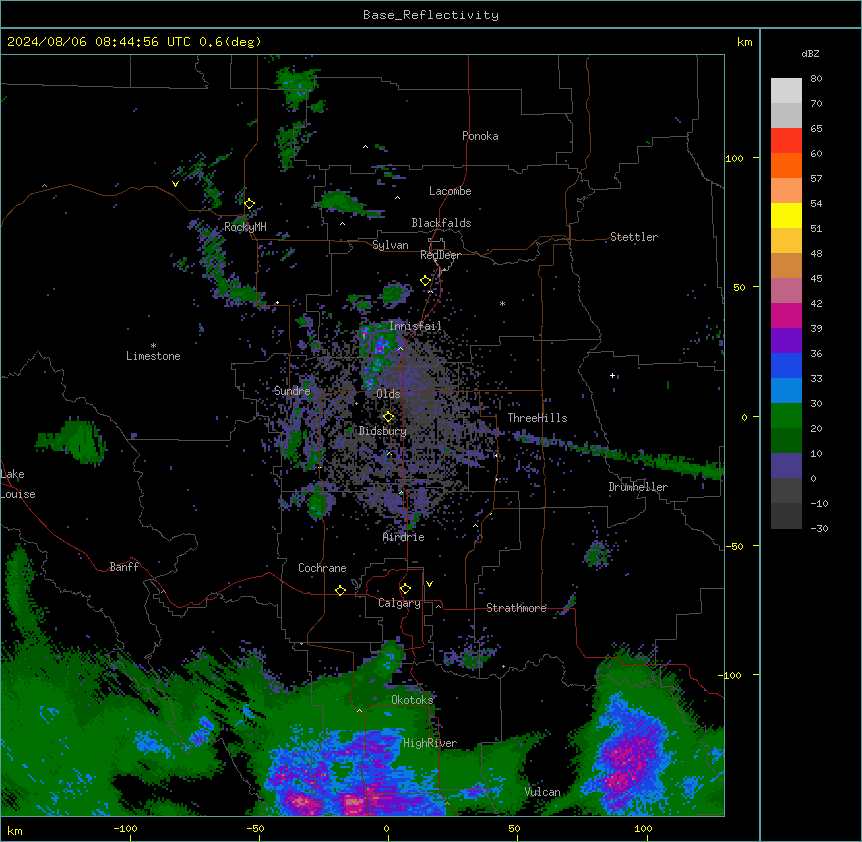Select the orange 57-60 dBZ legend swatch
The height and width of the screenshot is (842, 862).
(786, 165)
